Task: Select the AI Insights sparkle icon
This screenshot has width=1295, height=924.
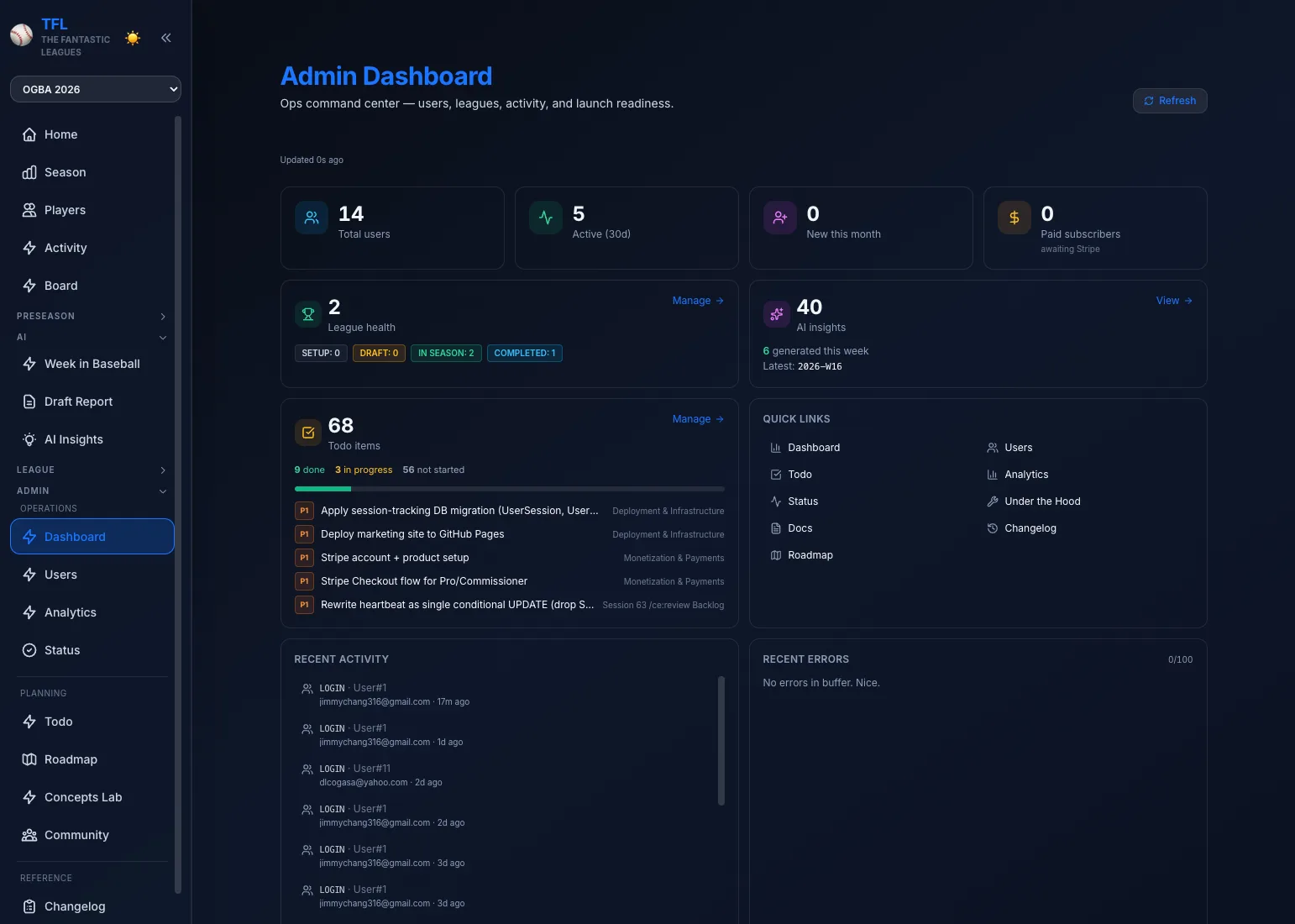Action: coord(28,439)
